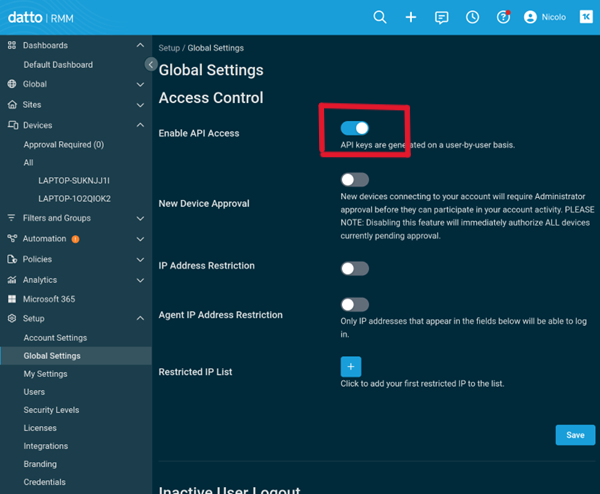Collapse the sidebar with the round arrow button
The height and width of the screenshot is (494, 600).
(x=151, y=64)
